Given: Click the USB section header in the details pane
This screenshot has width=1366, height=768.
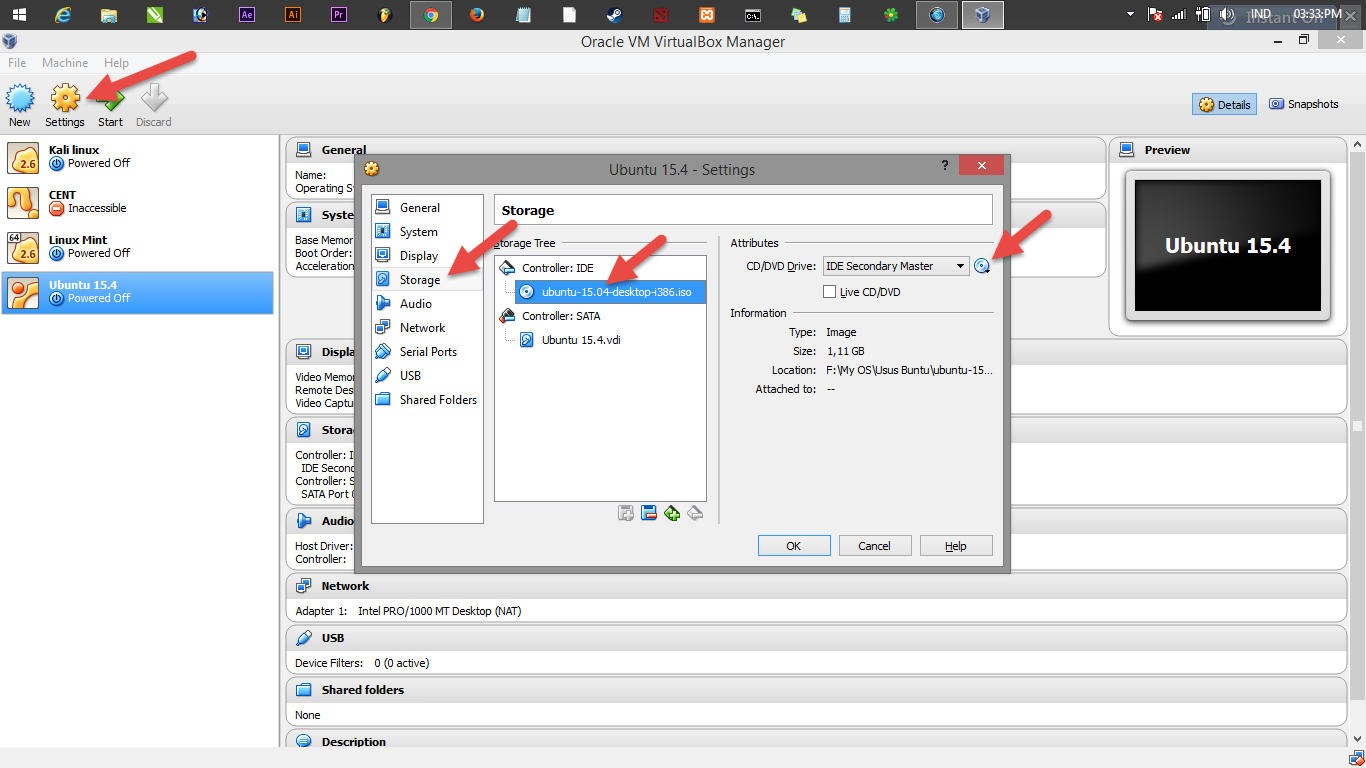Looking at the screenshot, I should (x=817, y=638).
